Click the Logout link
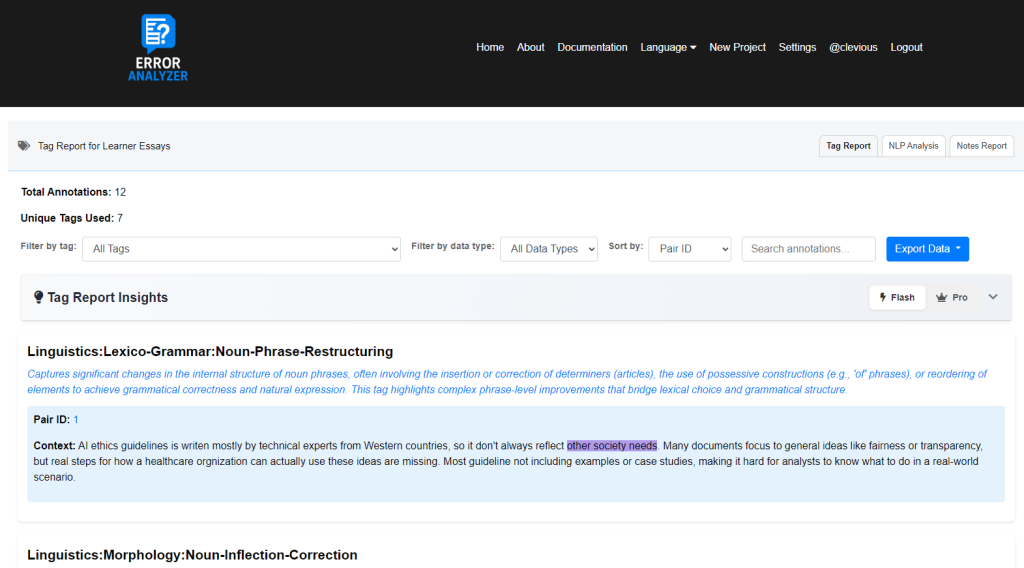This screenshot has width=1024, height=568. point(906,47)
